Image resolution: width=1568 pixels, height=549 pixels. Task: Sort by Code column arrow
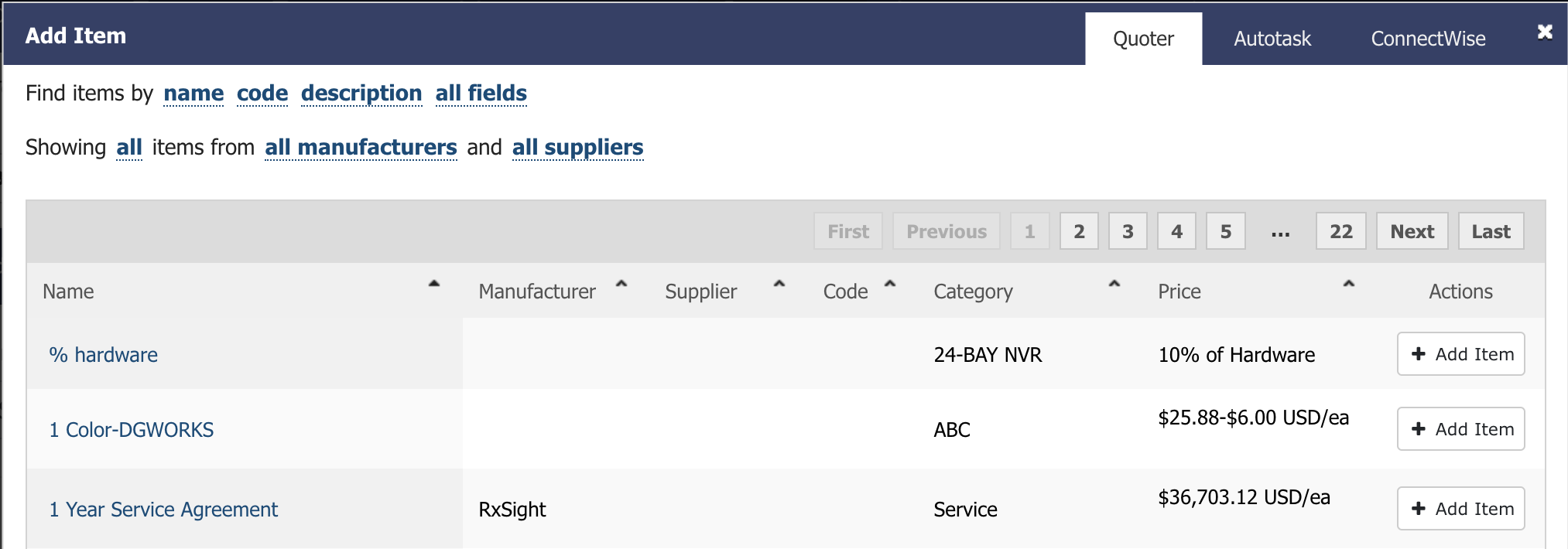(x=890, y=284)
